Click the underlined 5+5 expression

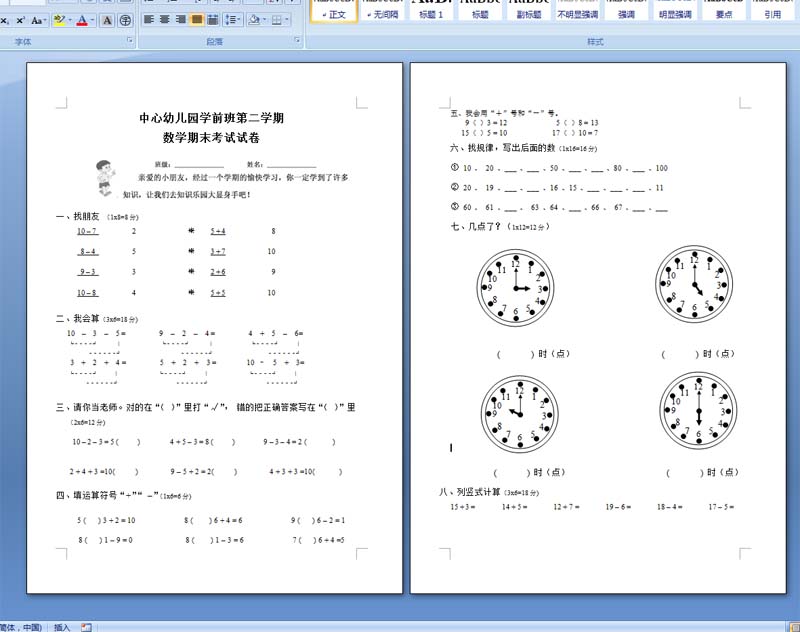point(218,293)
